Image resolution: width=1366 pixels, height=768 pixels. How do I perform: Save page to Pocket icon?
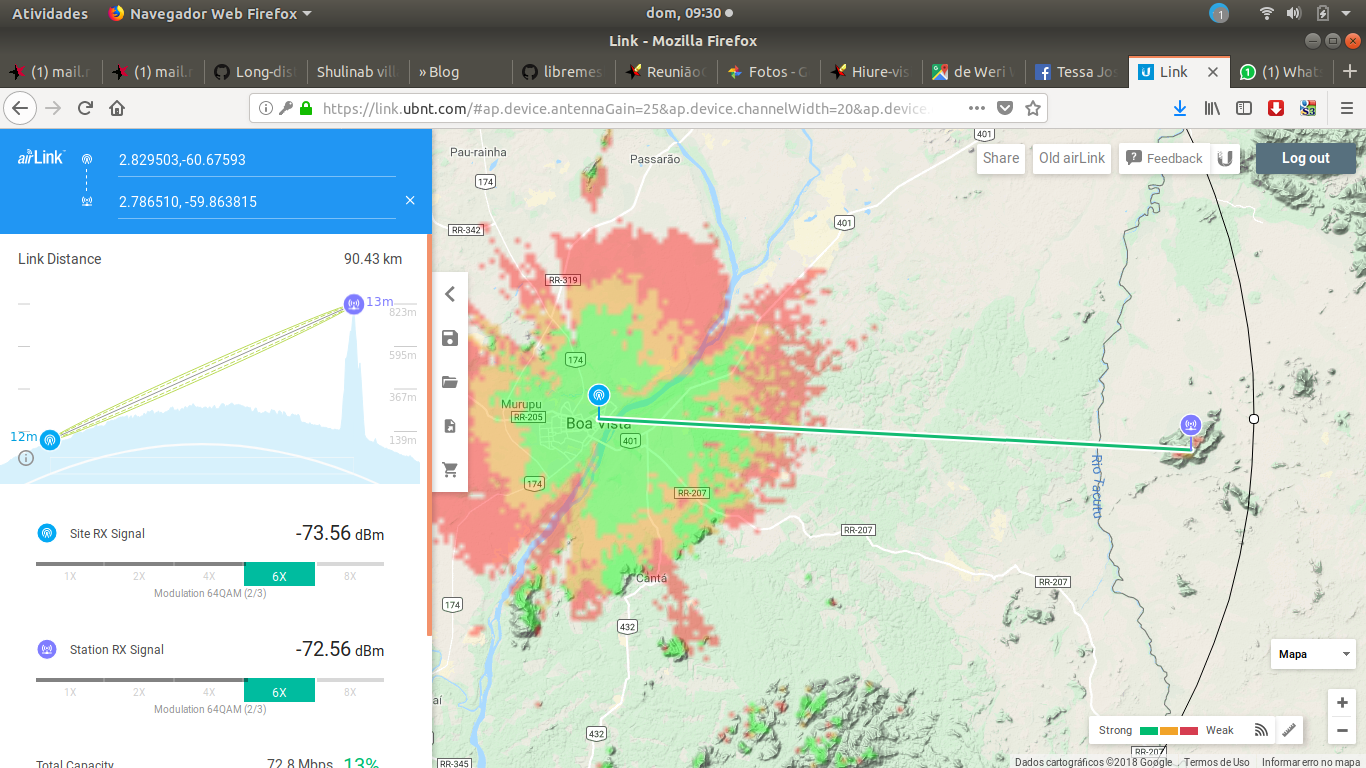(x=1005, y=108)
